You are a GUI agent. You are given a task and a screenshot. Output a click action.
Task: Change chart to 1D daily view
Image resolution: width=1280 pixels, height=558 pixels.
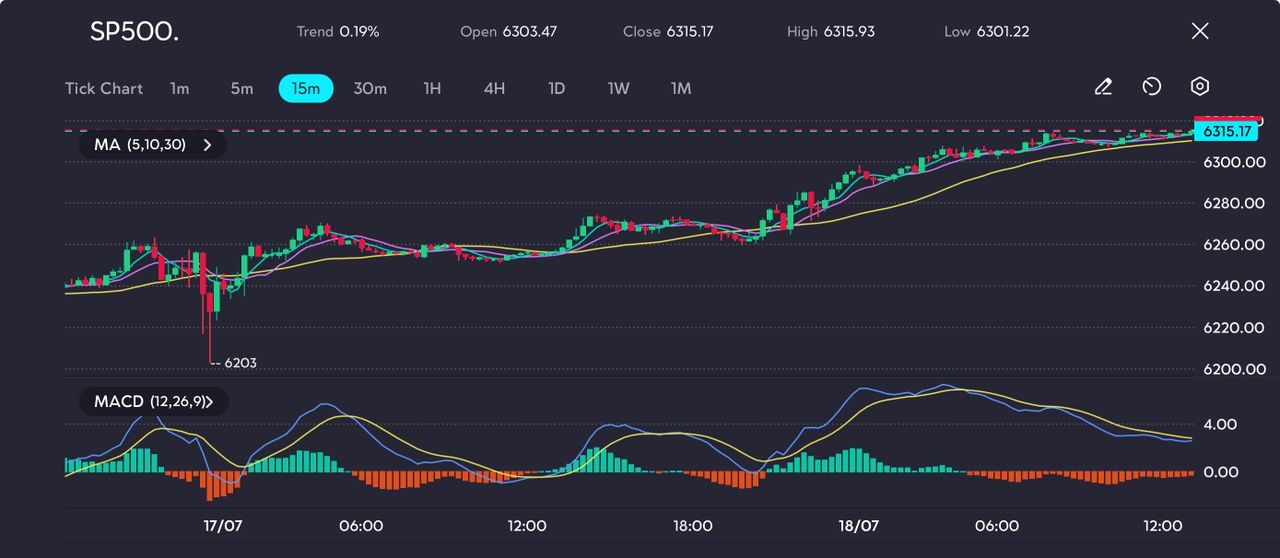tap(557, 89)
